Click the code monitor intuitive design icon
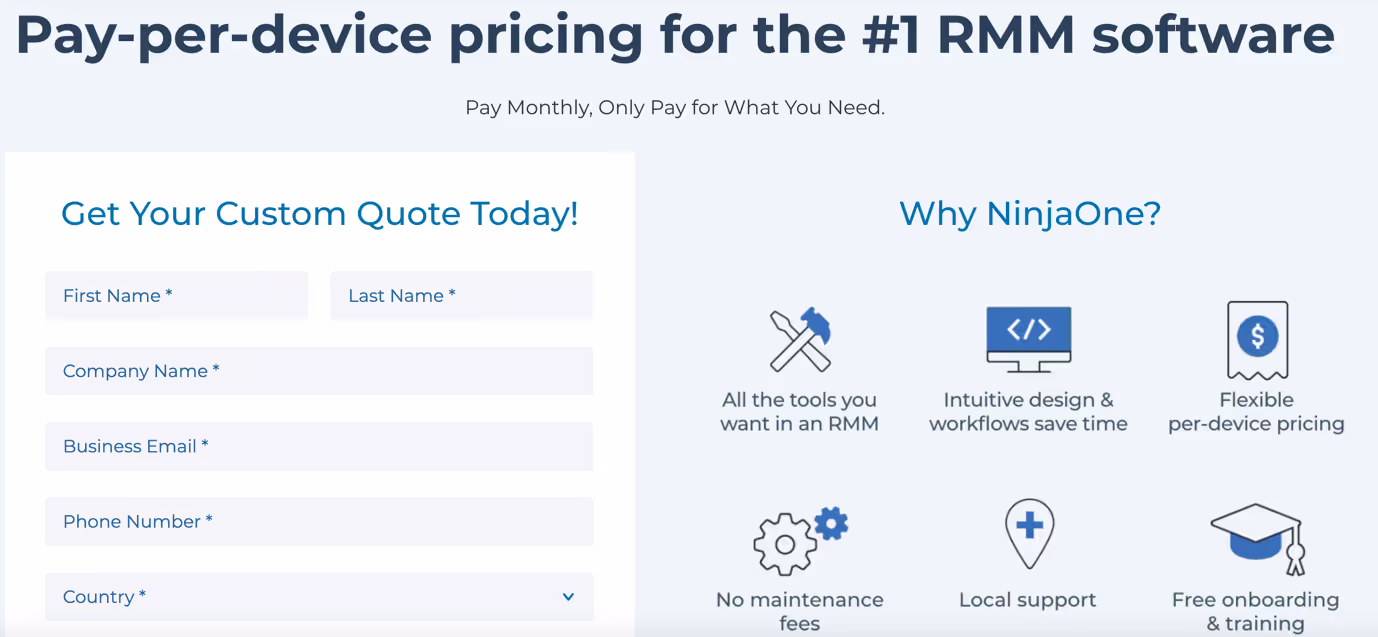This screenshot has height=637, width=1378. point(1028,340)
